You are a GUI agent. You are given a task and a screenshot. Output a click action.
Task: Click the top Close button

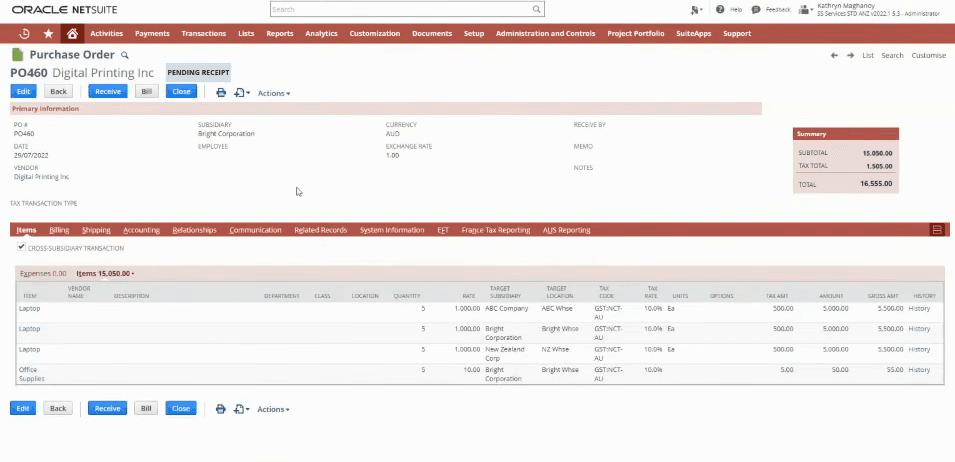click(181, 91)
